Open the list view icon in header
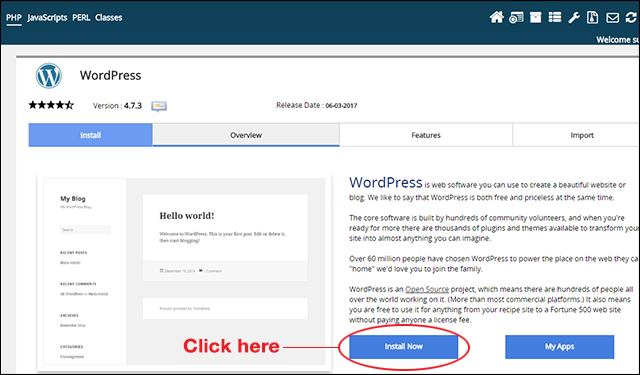640x375 pixels. click(555, 18)
